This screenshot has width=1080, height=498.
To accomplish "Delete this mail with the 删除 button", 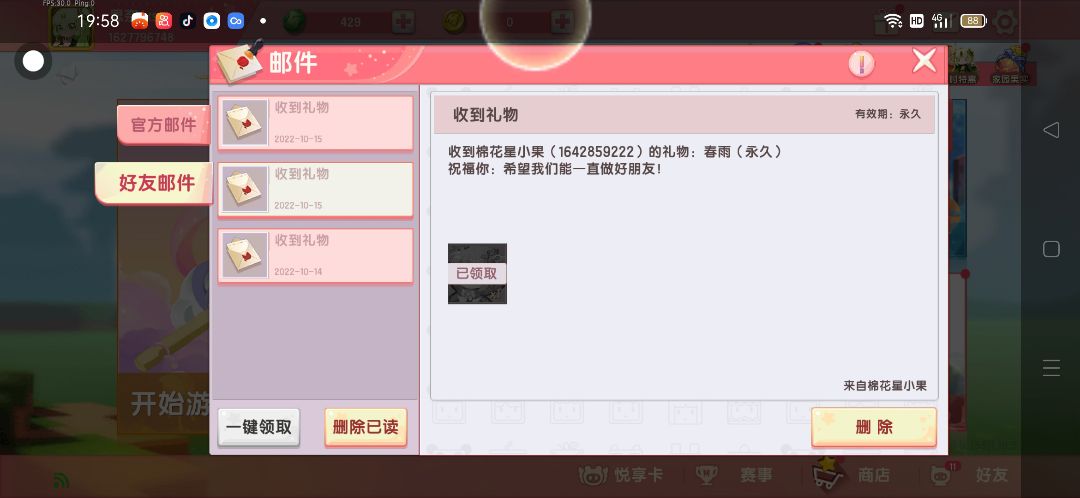I will 874,427.
